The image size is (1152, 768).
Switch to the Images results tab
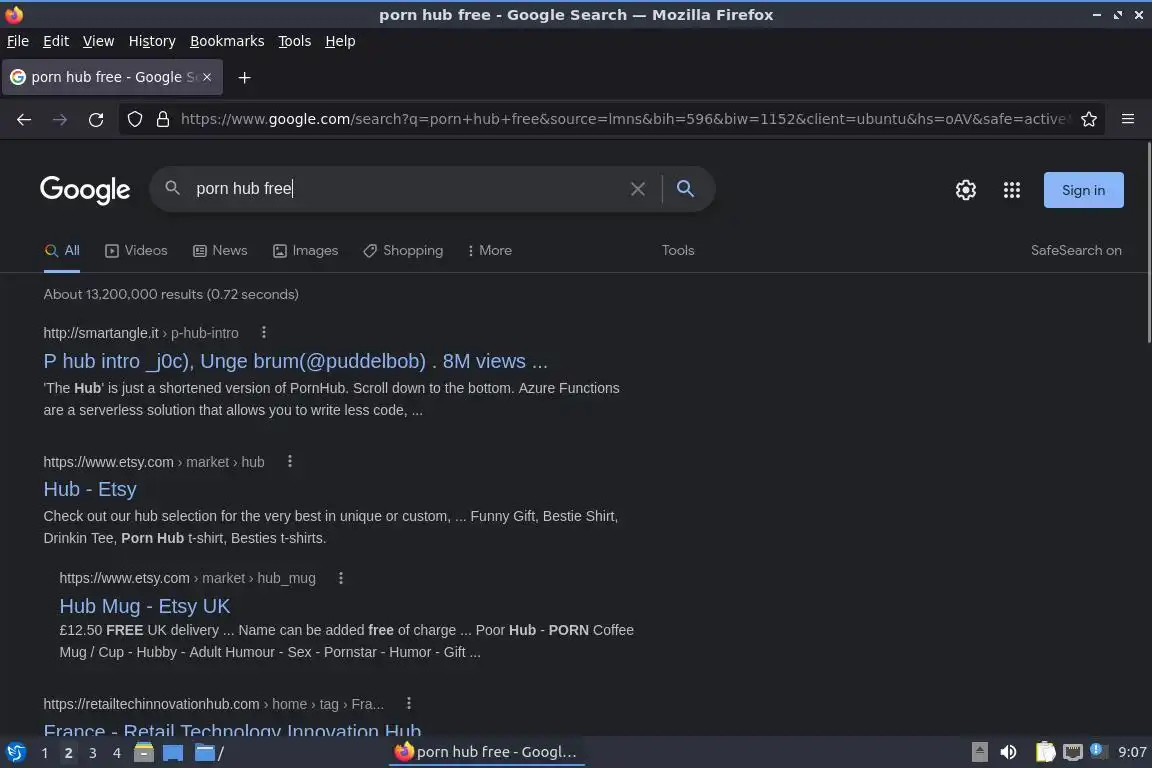tap(306, 251)
